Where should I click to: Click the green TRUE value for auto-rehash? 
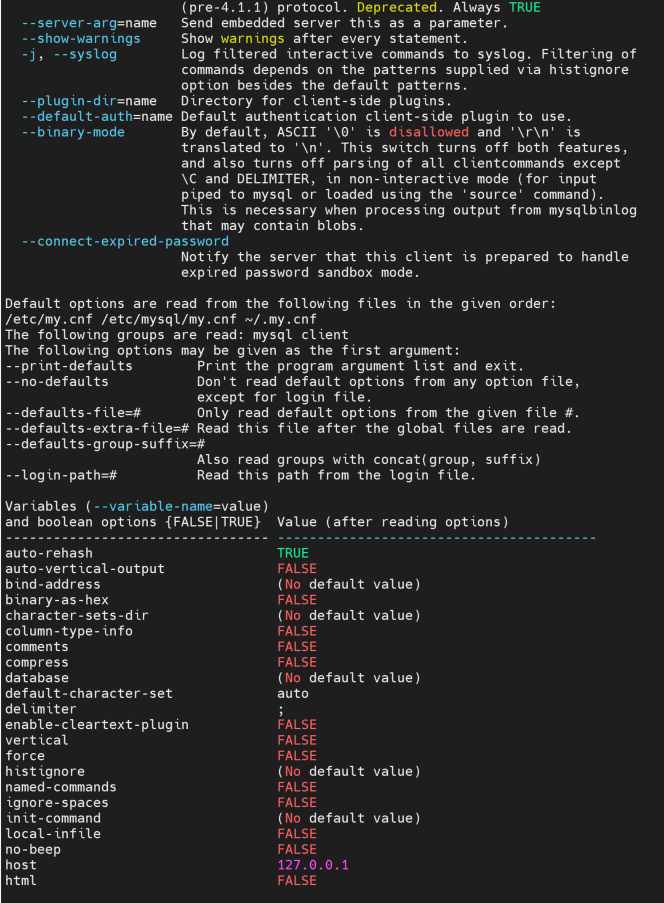[x=293, y=553]
